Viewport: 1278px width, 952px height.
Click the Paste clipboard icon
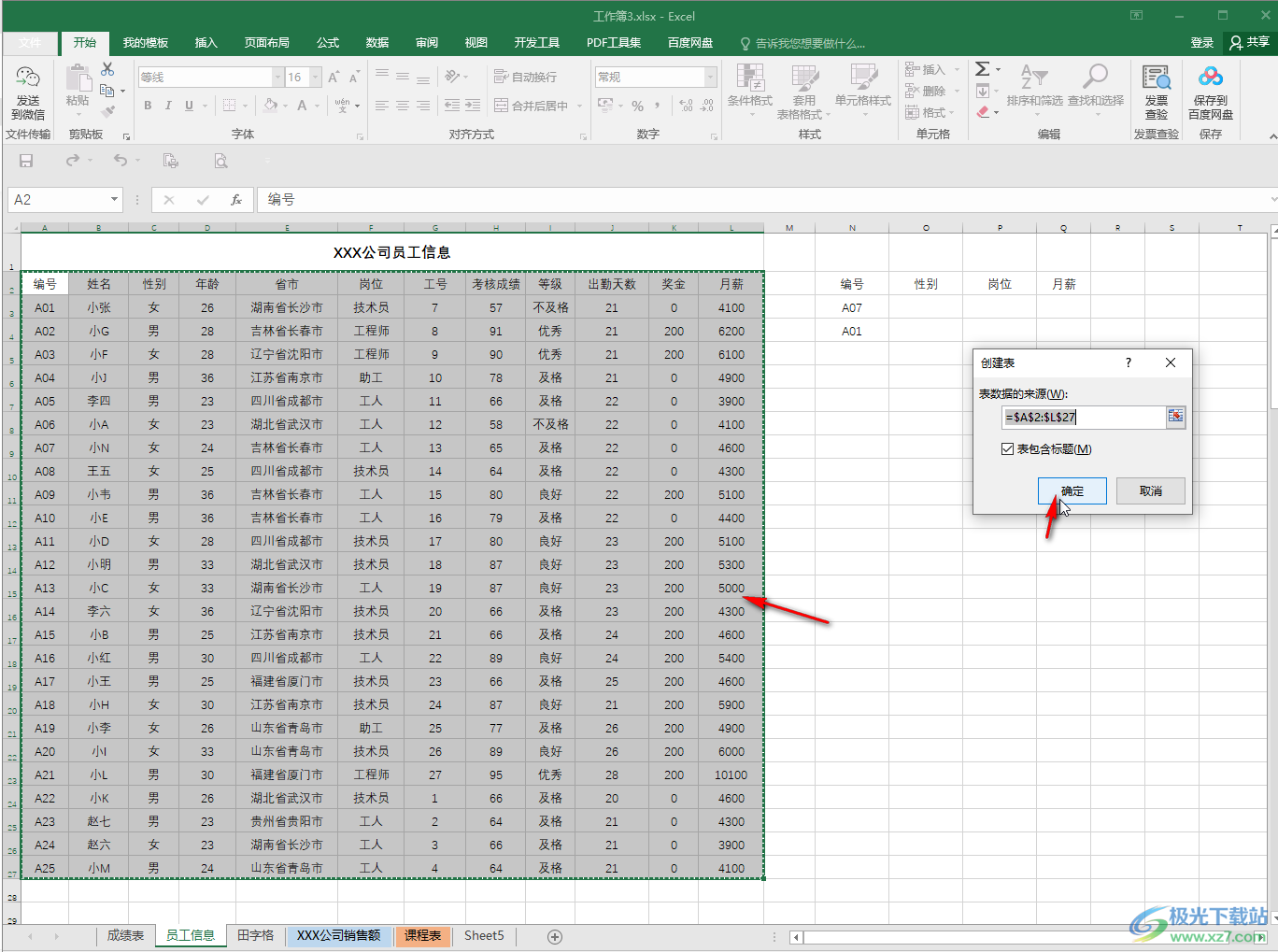(x=78, y=78)
